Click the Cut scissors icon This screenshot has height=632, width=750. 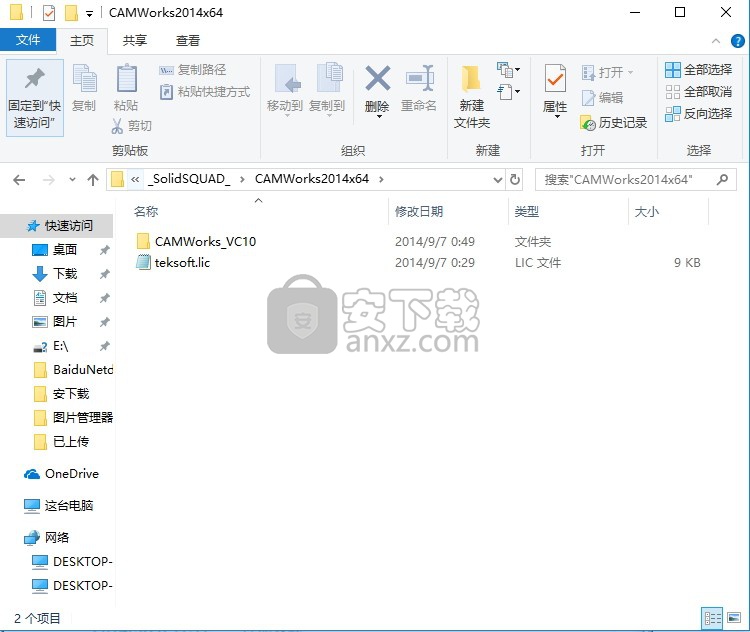117,126
